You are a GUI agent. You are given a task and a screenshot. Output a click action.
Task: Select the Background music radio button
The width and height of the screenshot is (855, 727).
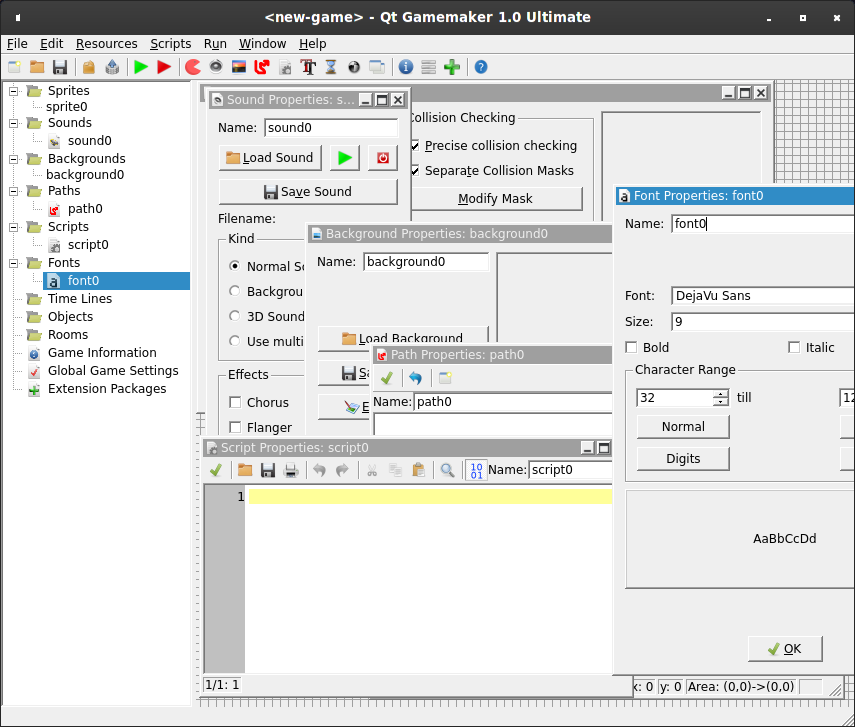point(234,291)
